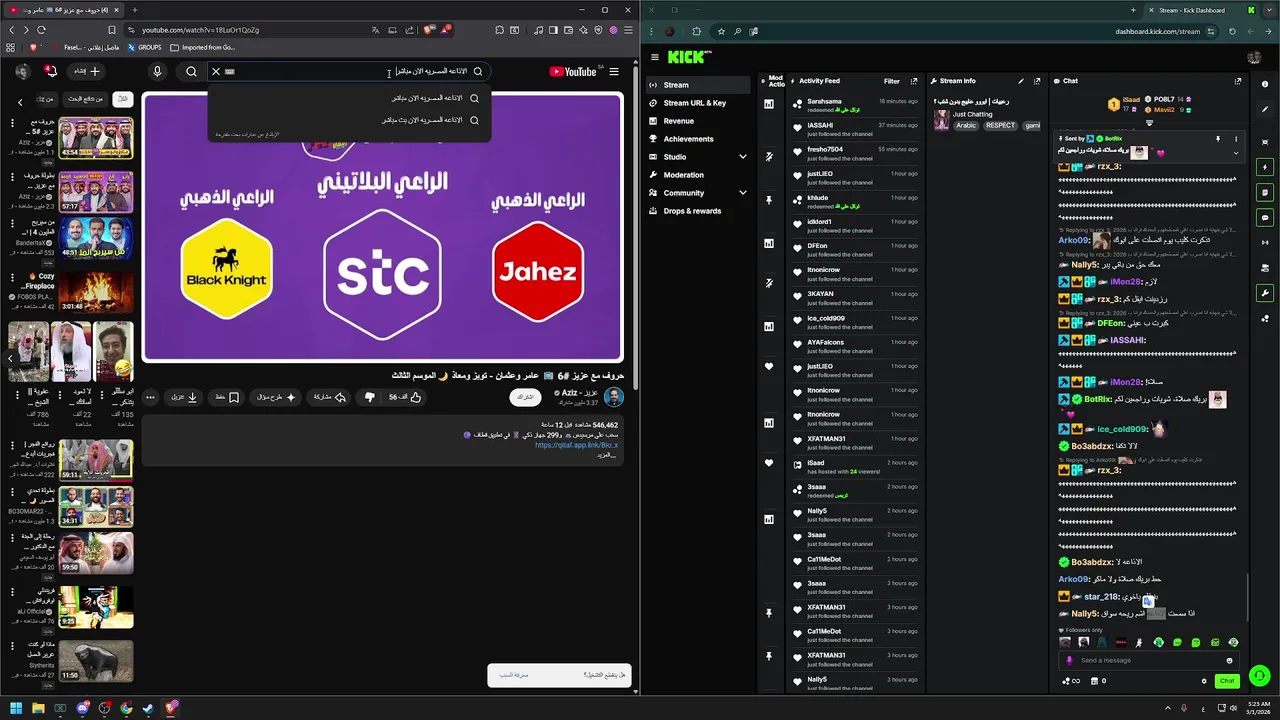Open Stream URL & Key page
The image size is (1280, 720).
point(697,103)
